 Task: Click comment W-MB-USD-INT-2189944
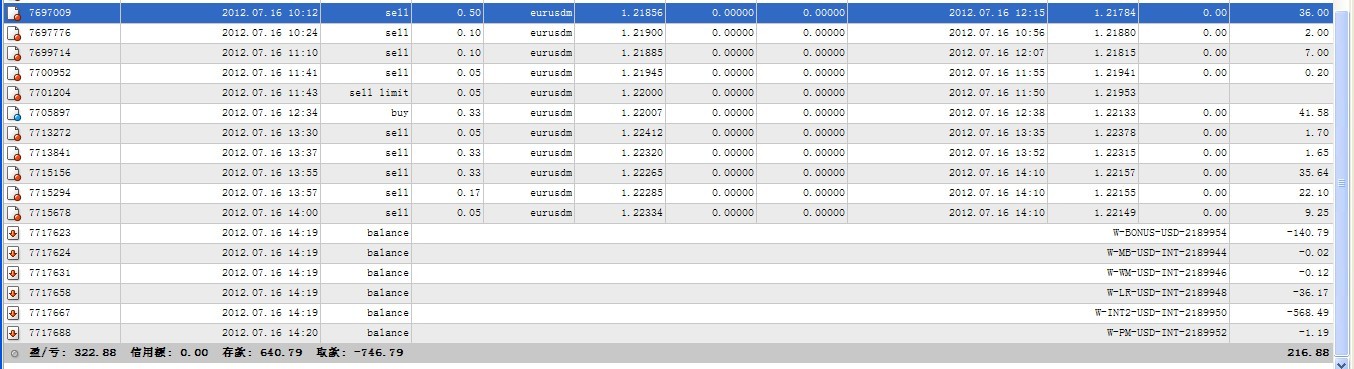pyautogui.click(x=1168, y=253)
